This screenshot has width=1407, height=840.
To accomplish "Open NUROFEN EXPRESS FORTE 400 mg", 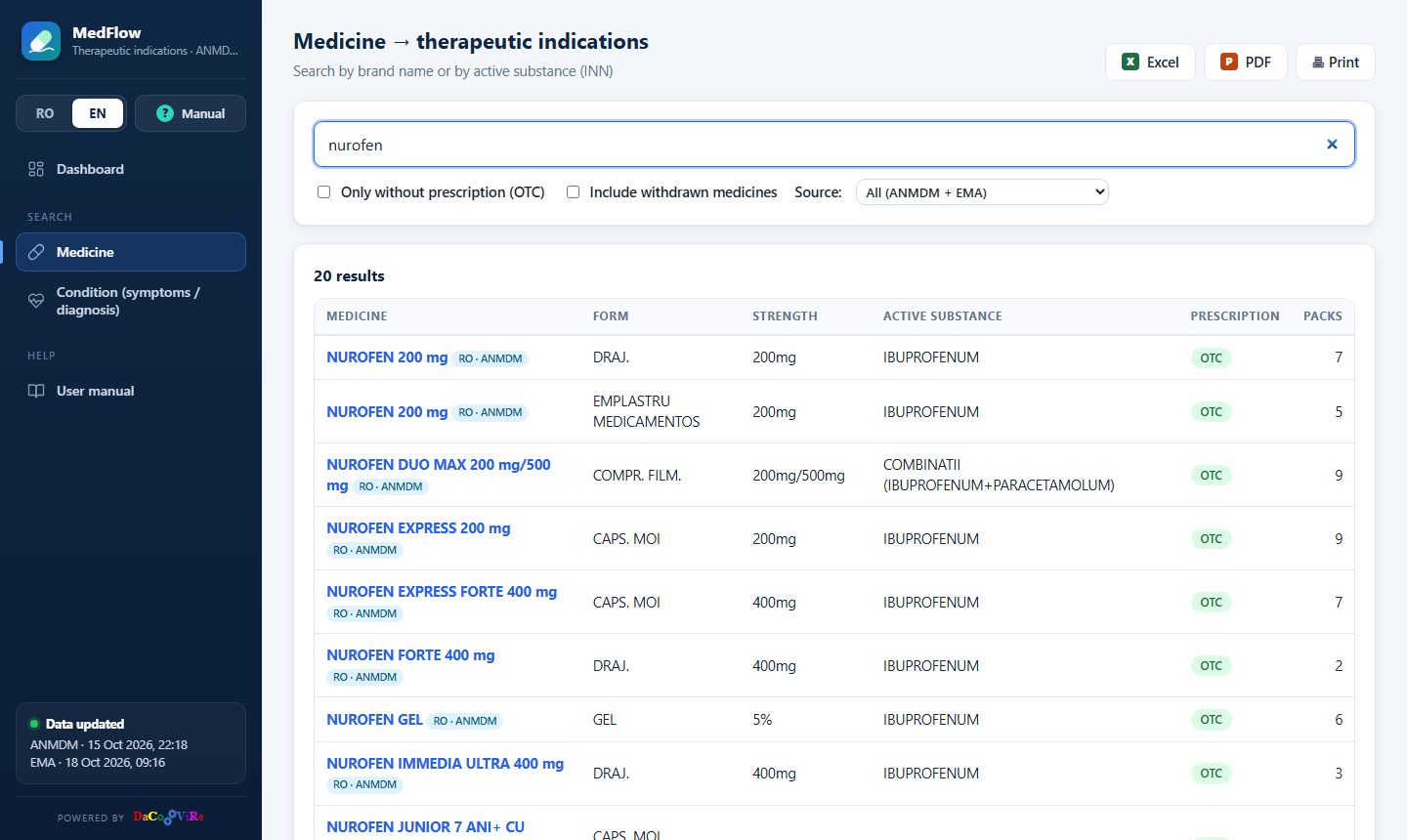I will [x=442, y=592].
